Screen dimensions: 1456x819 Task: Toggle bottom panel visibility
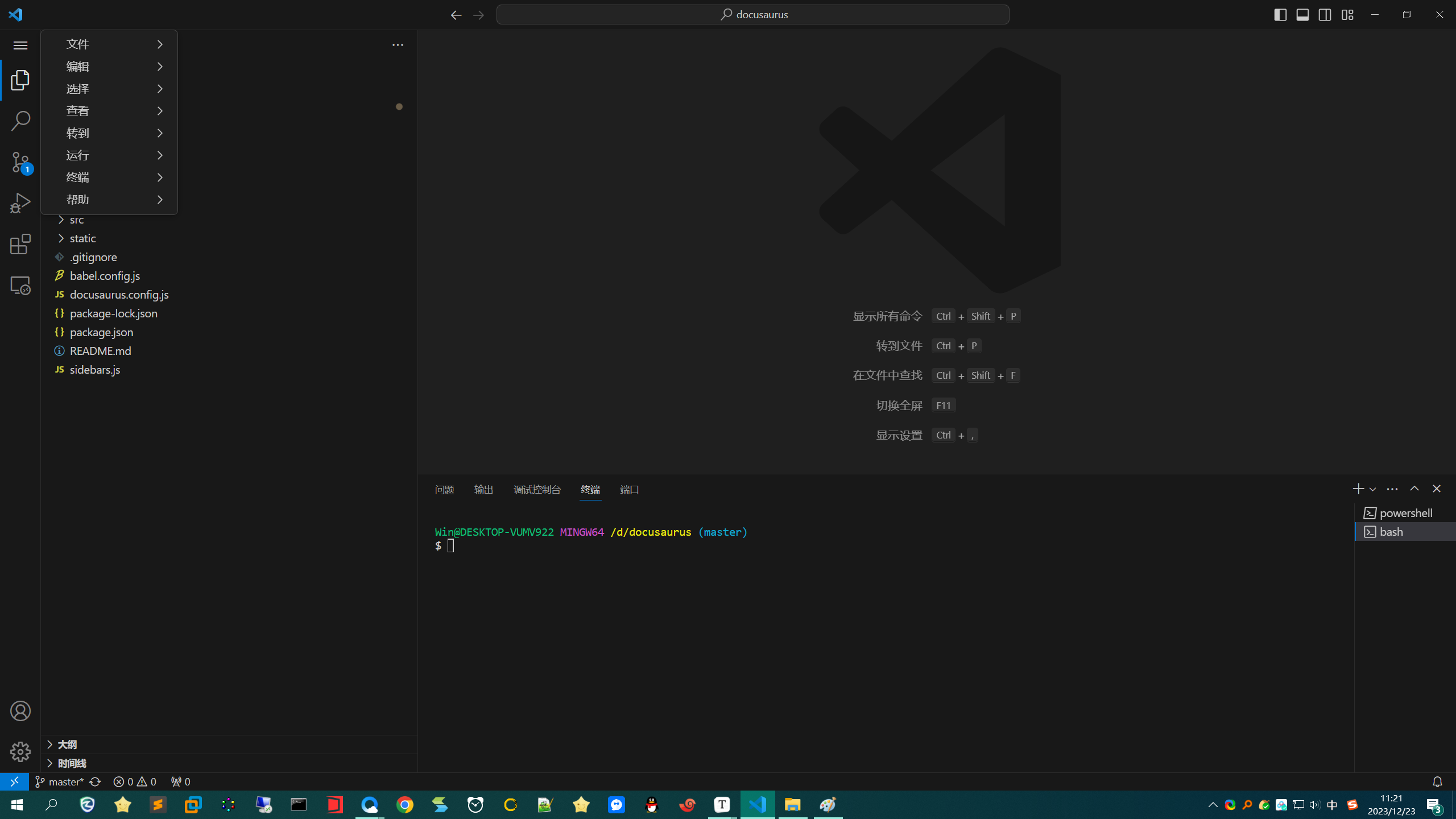(1302, 15)
